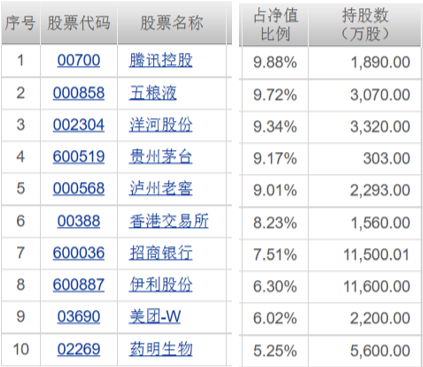Open stock code link 02269

[79, 349]
